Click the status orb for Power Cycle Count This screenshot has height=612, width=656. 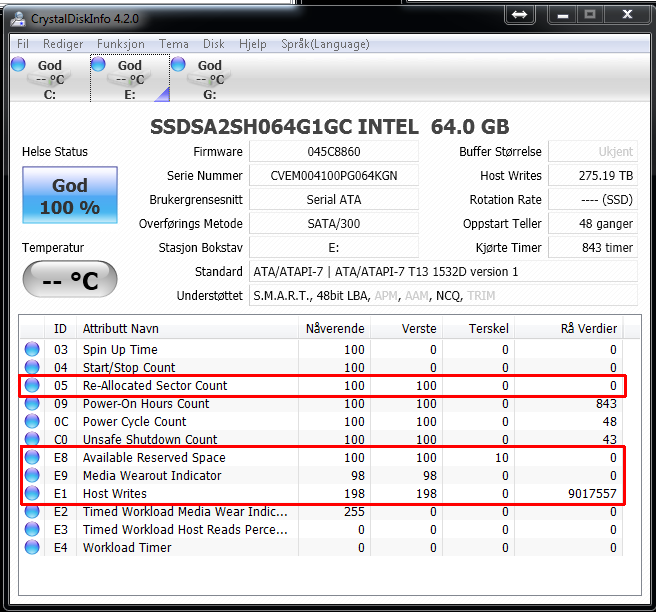point(32,421)
